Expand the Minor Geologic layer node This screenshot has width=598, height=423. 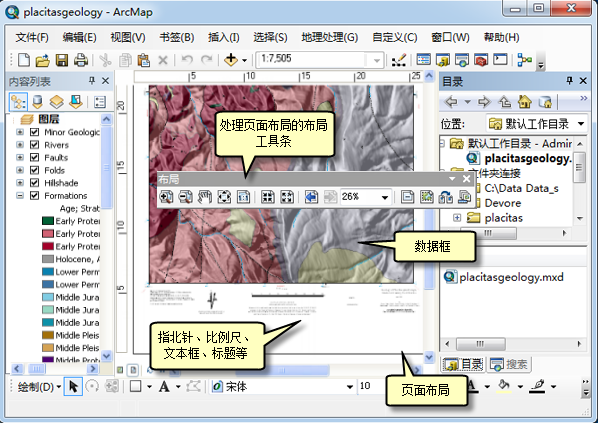point(20,132)
